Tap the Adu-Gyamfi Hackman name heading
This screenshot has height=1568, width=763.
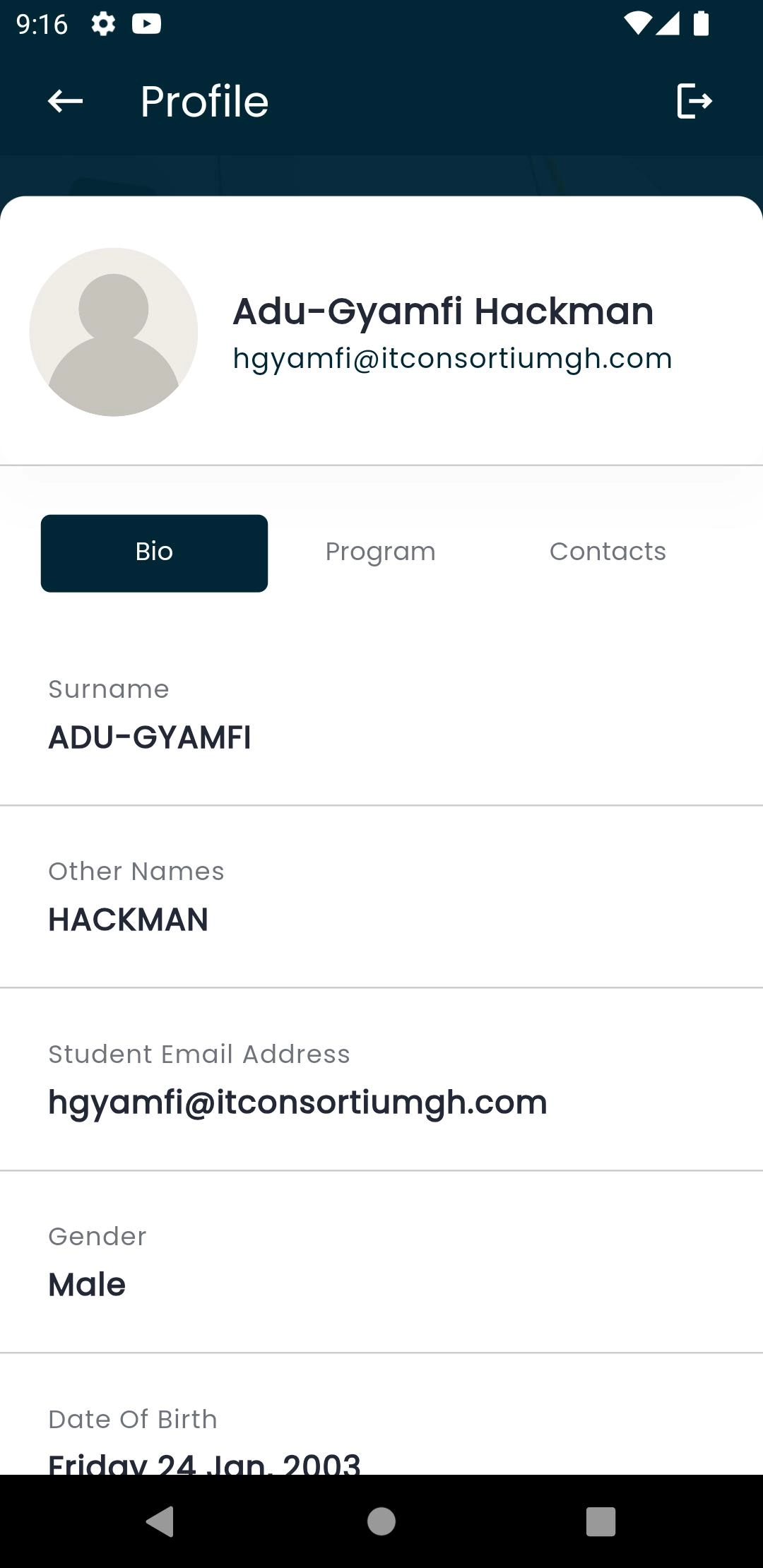443,311
